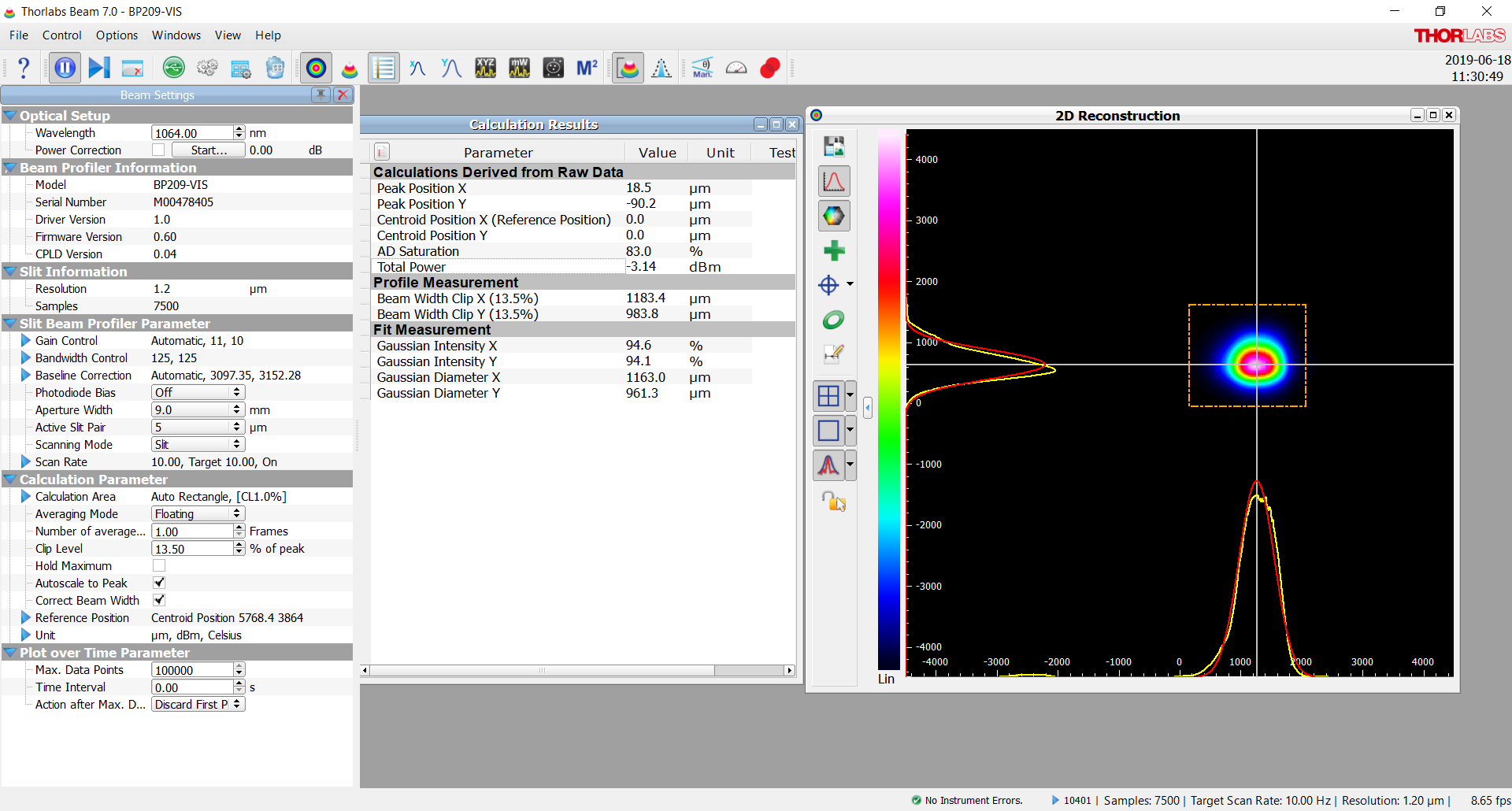Viewport: 1512px width, 811px height.
Task: Click the Clip Level input field
Action: pyautogui.click(x=193, y=549)
